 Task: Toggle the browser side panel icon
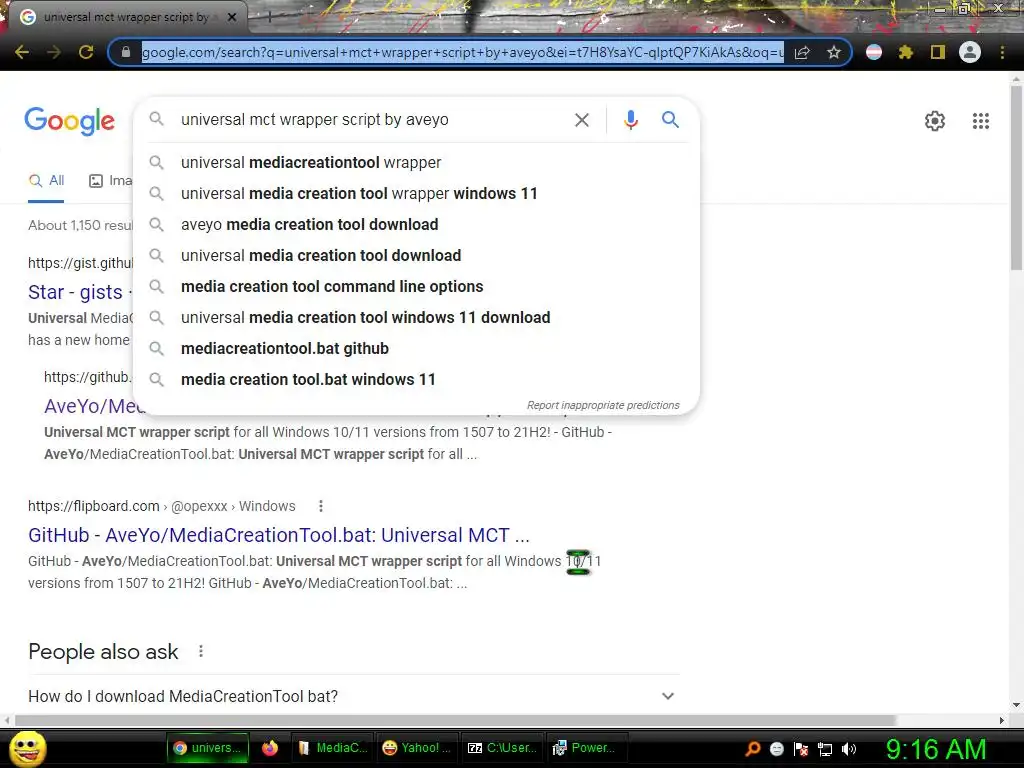937,52
